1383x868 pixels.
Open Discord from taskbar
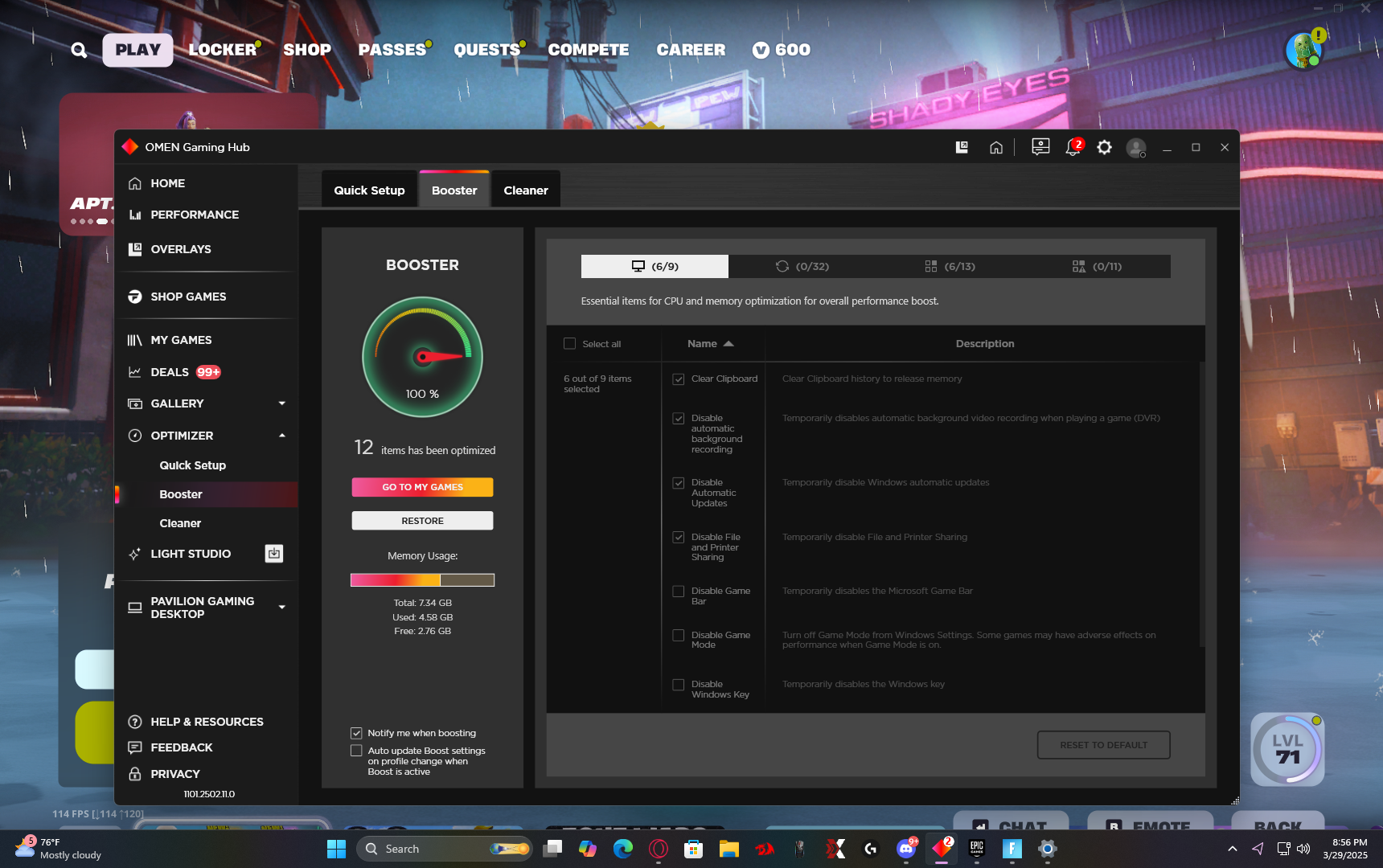coord(906,849)
